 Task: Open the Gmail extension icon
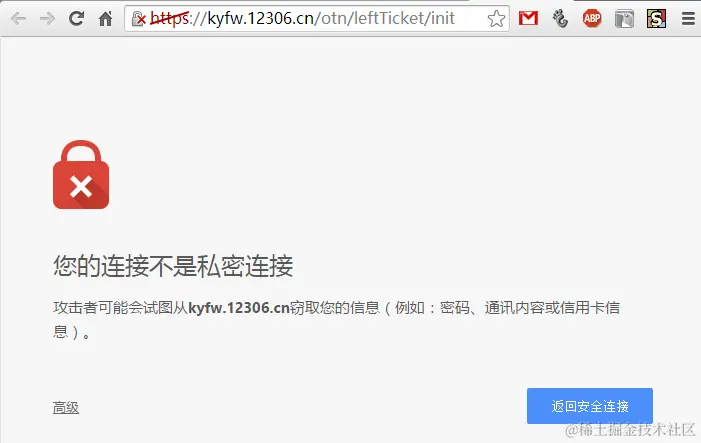[x=528, y=18]
